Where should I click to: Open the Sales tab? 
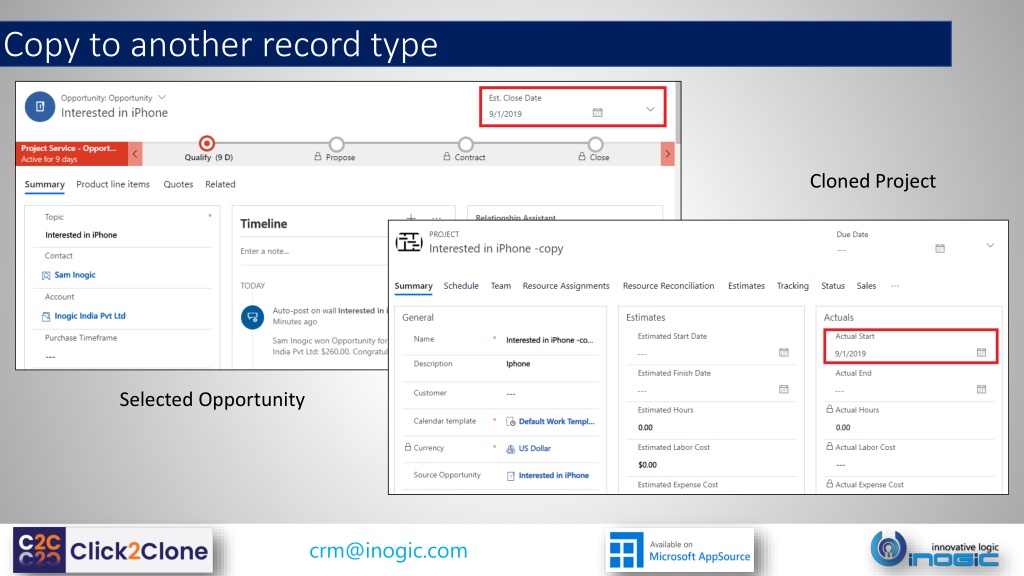tap(866, 286)
